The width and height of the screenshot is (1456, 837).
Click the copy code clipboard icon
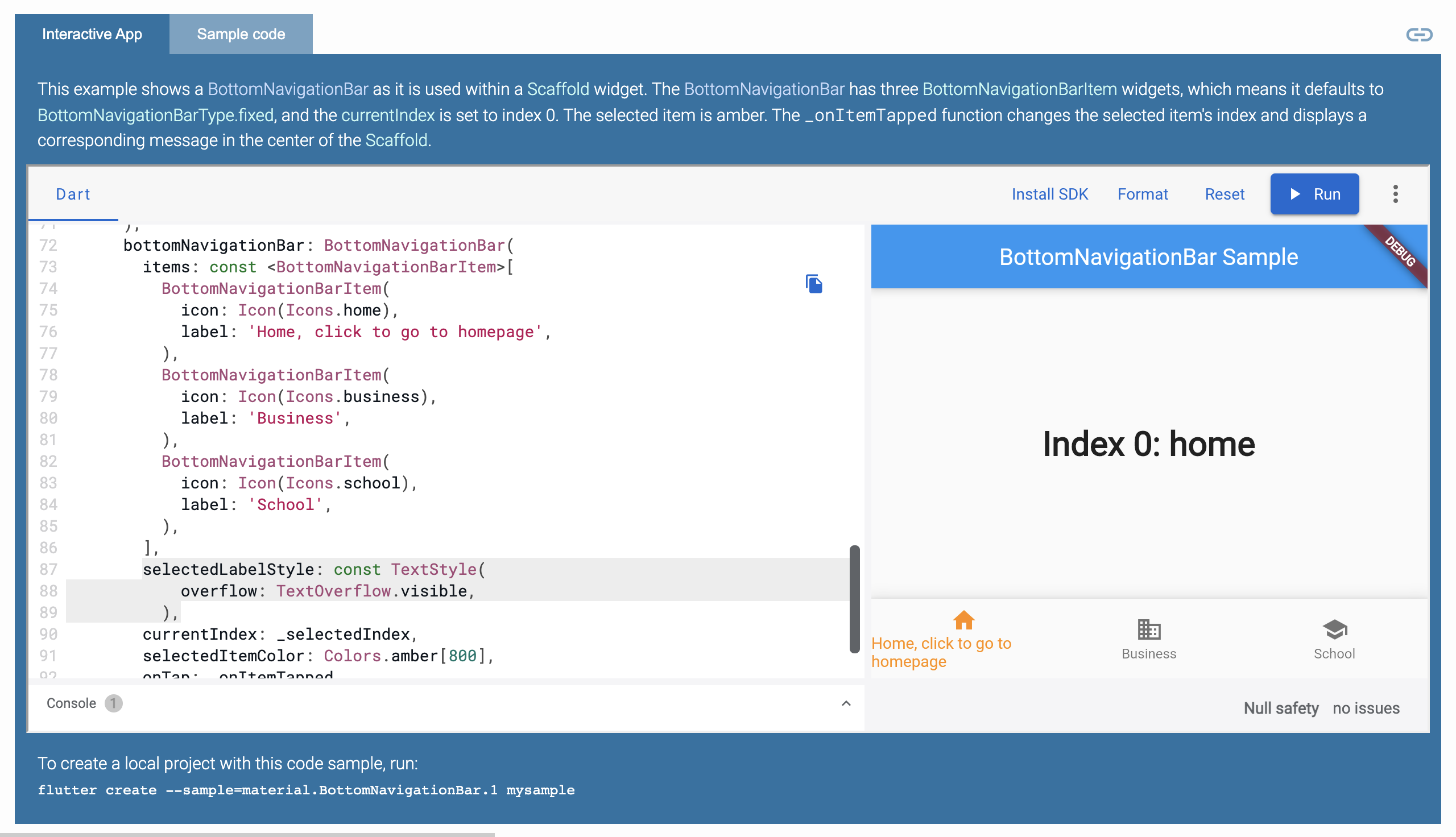click(x=813, y=284)
